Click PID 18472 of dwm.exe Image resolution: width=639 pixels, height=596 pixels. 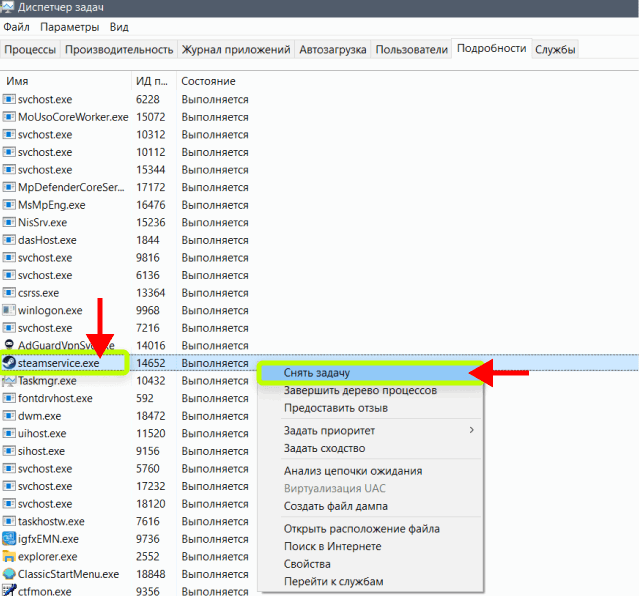151,416
